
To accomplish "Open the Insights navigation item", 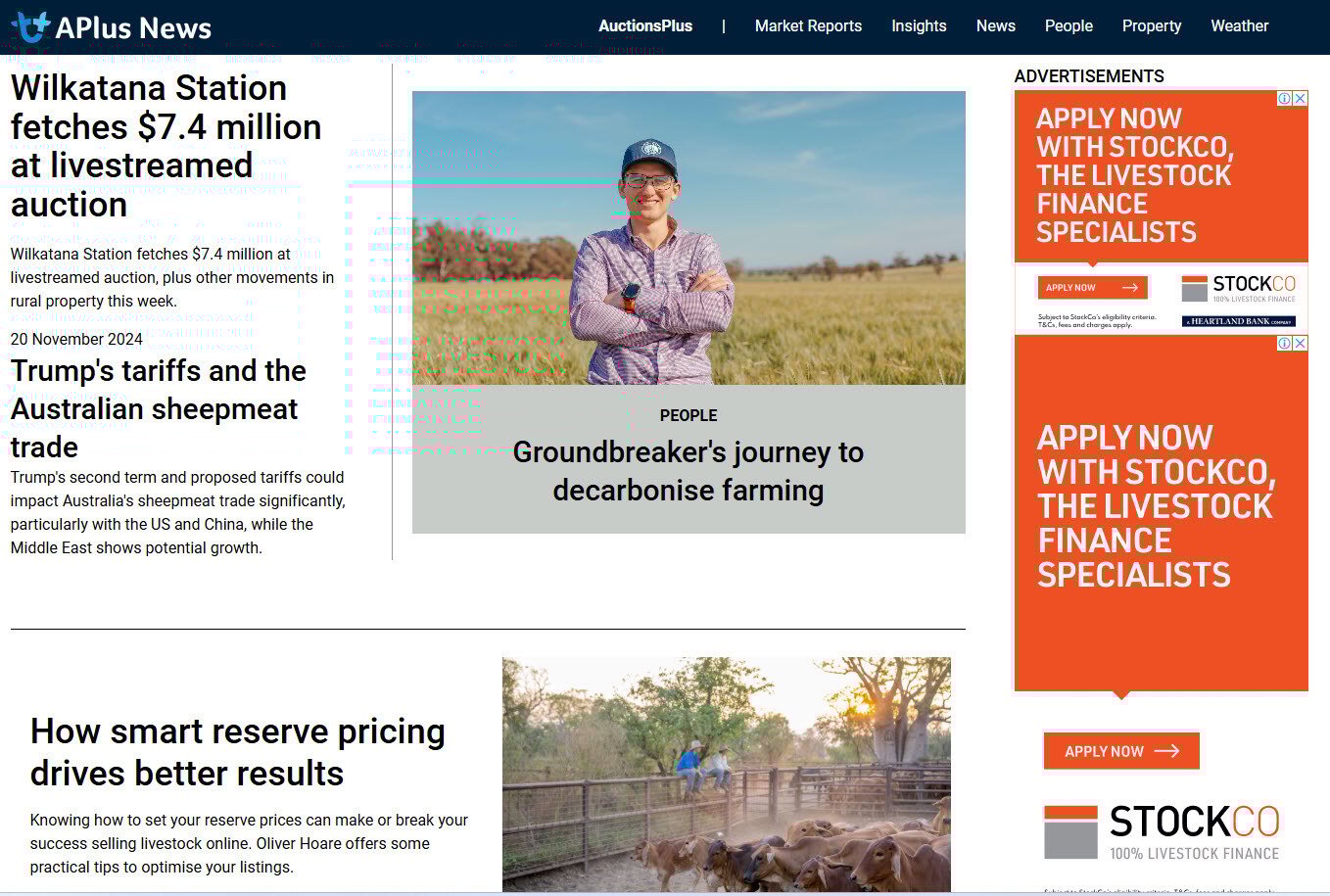I will pos(919,26).
